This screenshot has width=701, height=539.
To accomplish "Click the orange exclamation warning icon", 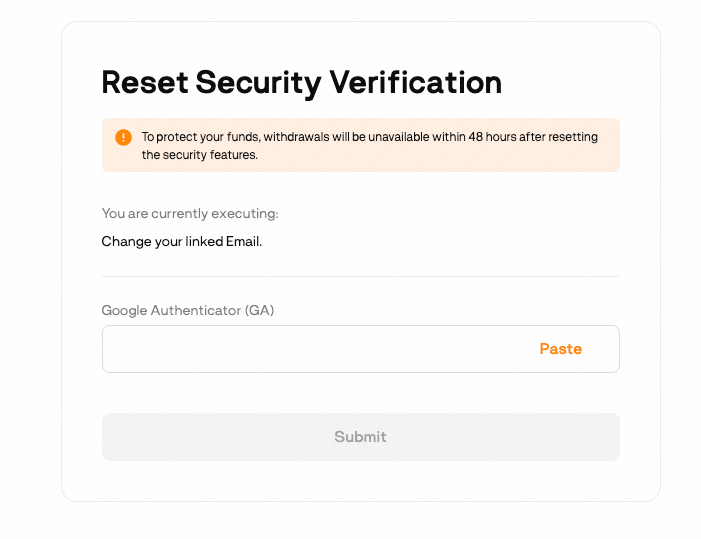I will tap(123, 137).
